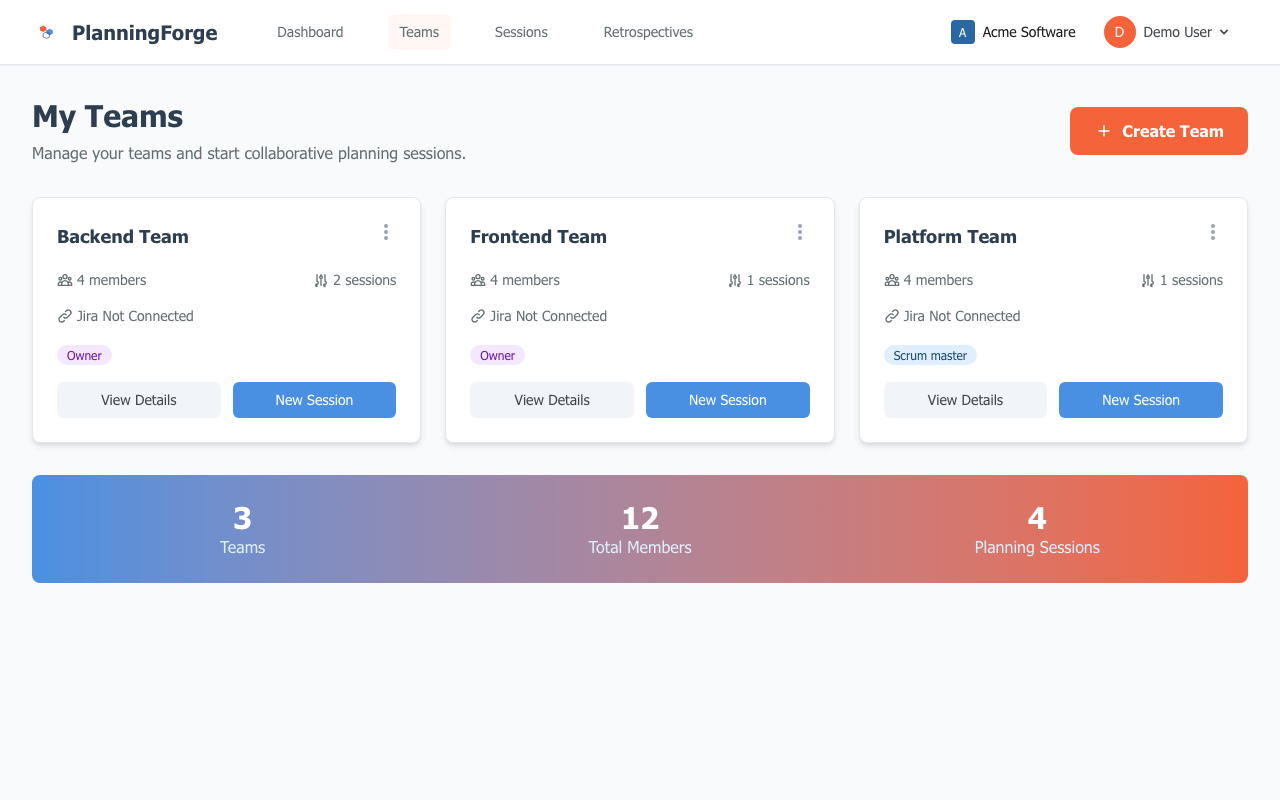
Task: Click the Jira link icon on Platform Team card
Action: (x=890, y=316)
